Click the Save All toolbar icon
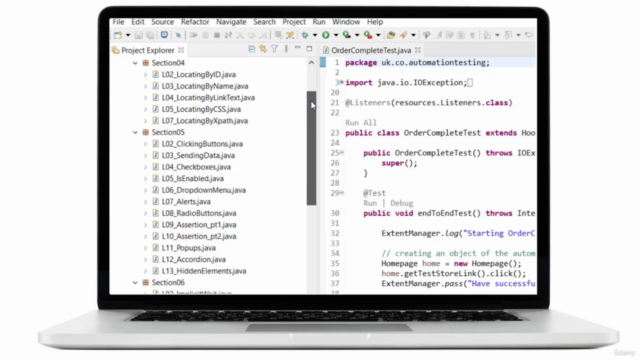The height and width of the screenshot is (360, 640). click(x=150, y=35)
